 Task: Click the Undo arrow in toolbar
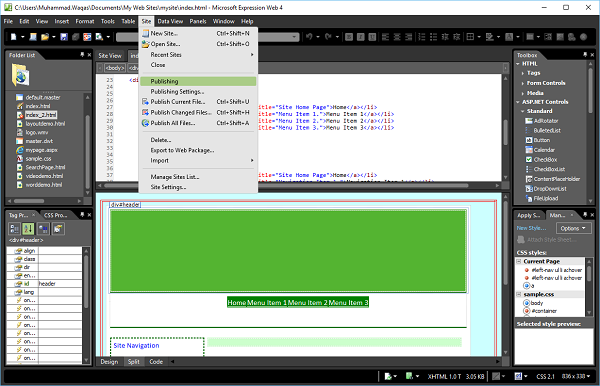pos(309,37)
